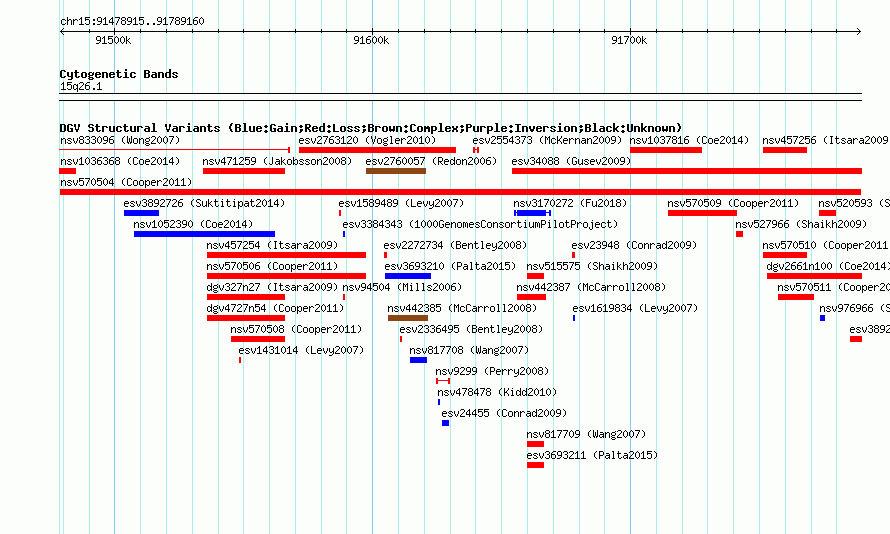Select dgv327n27 (Itsara2009) variant label
Screen dimensions: 890x534
tap(272, 287)
